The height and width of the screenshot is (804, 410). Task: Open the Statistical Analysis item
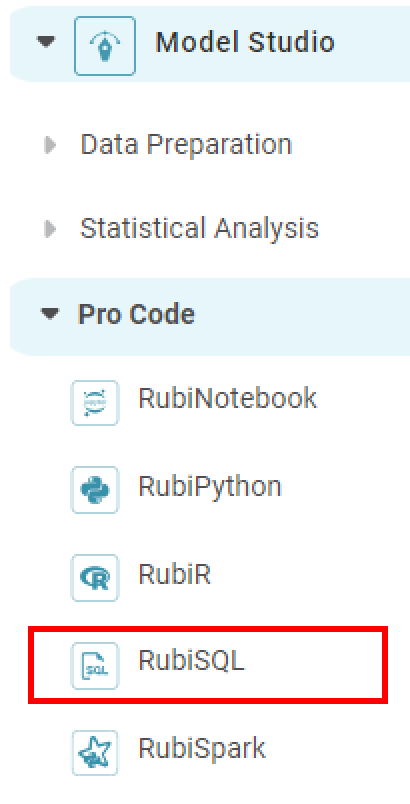(199, 229)
